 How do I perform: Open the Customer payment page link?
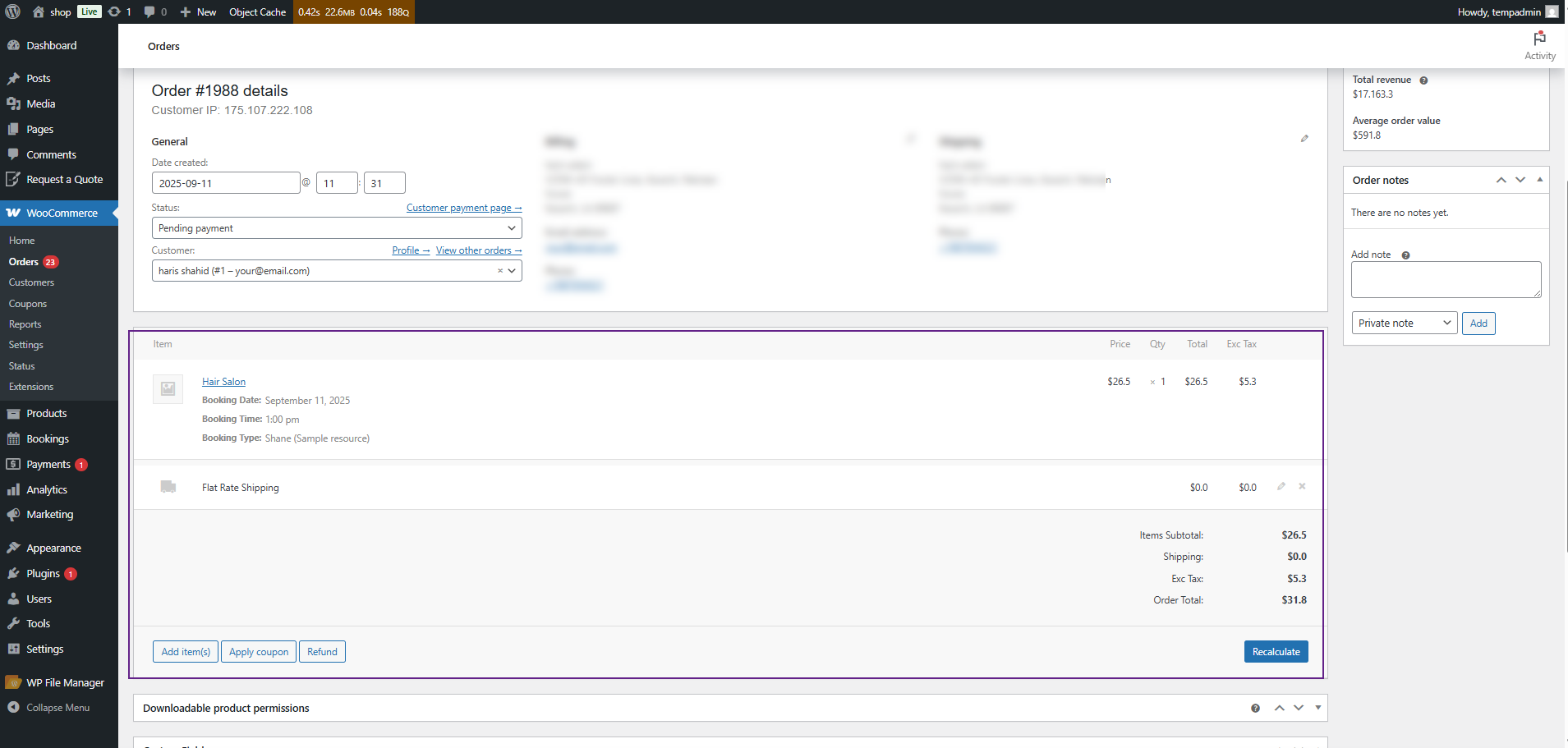point(463,209)
